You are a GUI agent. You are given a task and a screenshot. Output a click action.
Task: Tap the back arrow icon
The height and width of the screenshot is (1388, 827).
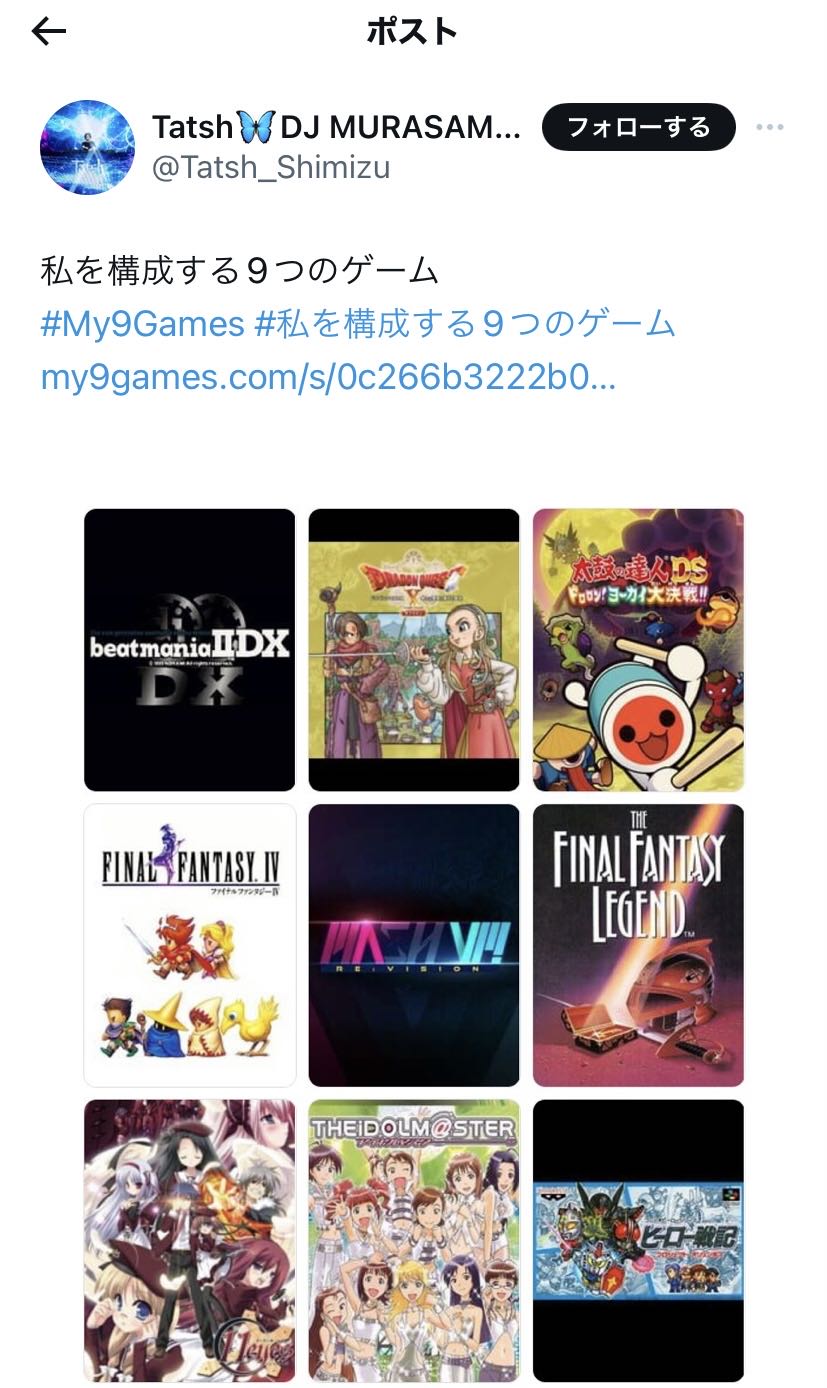pos(49,32)
